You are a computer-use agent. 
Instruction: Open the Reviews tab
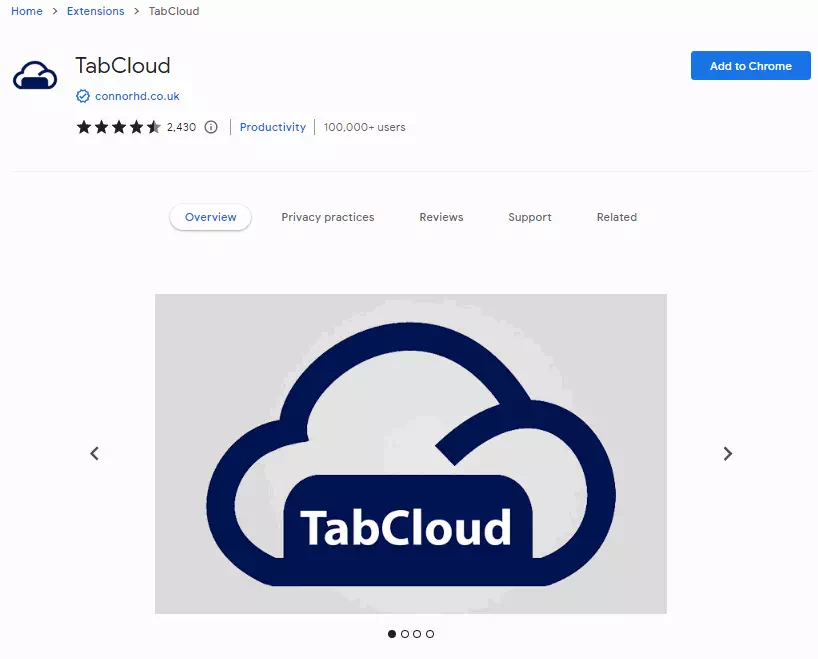pos(441,217)
